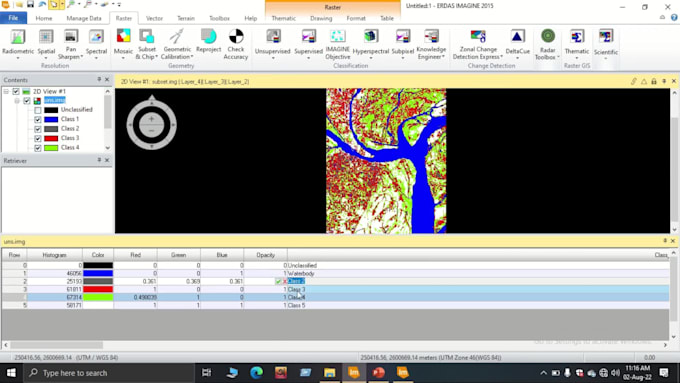Screen dimensions: 680x383
Task: Open PowerPoint from taskbar
Action: (x=378, y=373)
